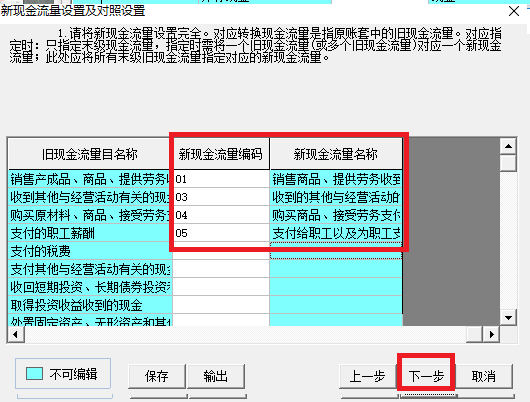Cancel the wizard with 取消
Image resolution: width=530 pixels, height=402 pixels.
click(x=484, y=376)
